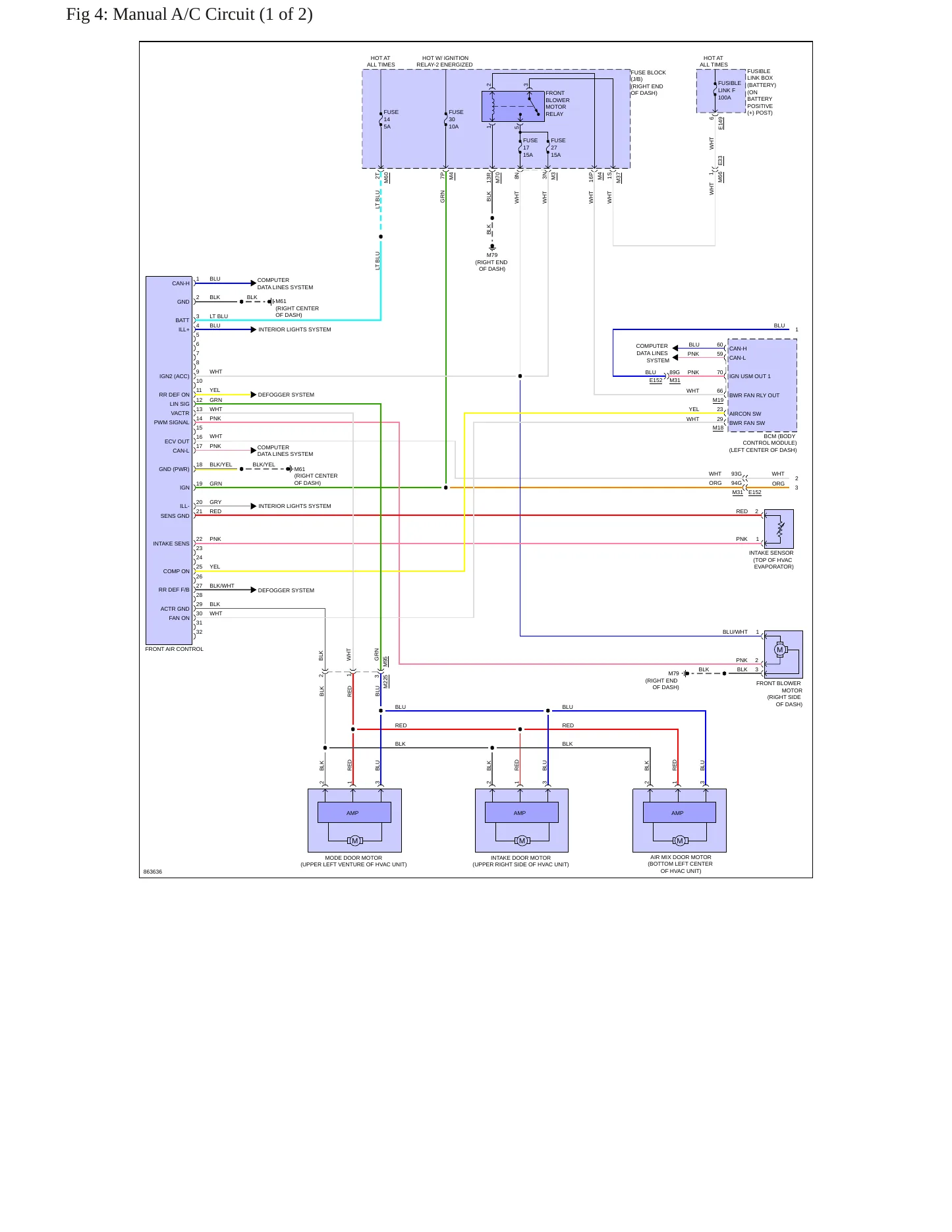
Task: Click the BWR FAN RLY OUT pin label
Action: pos(754,395)
